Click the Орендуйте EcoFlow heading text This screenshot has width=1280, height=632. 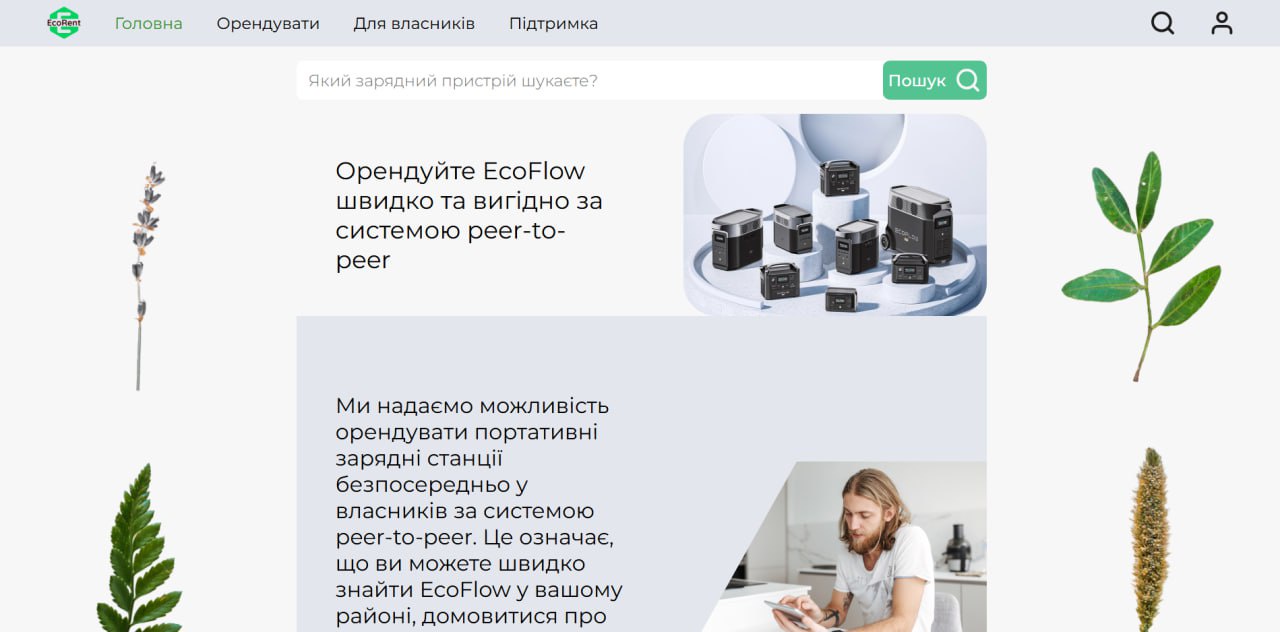[469, 215]
